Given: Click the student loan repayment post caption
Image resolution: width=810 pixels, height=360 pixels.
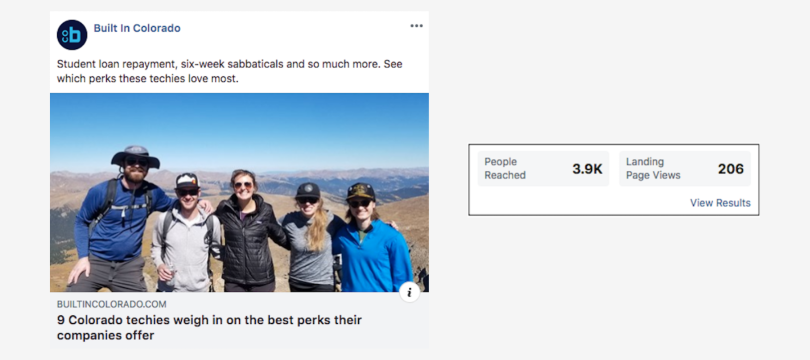Looking at the screenshot, I should [x=229, y=72].
